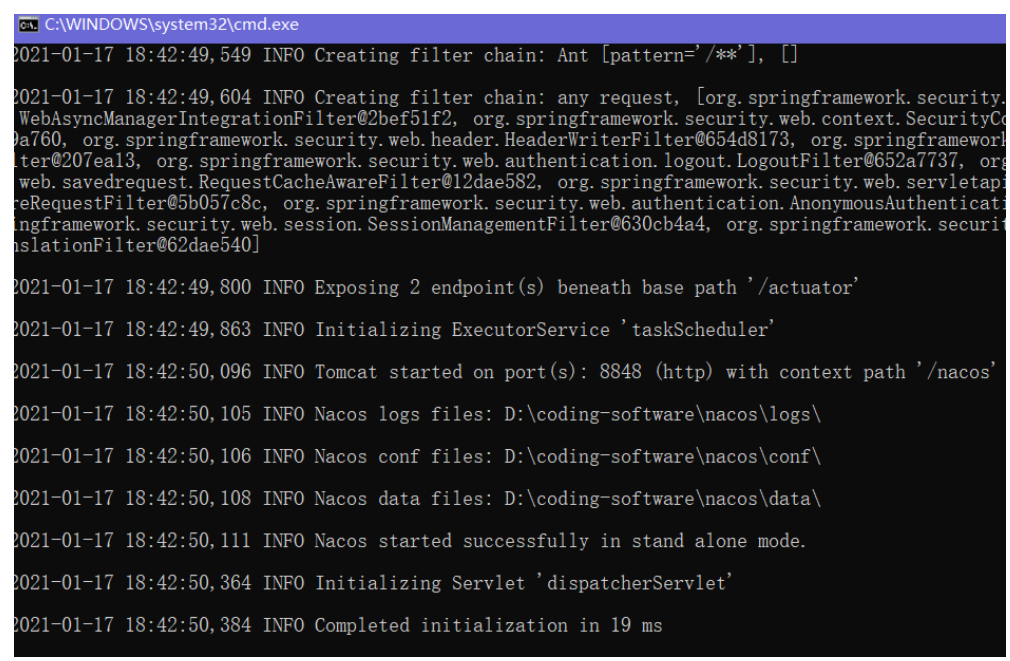Viewport: 1010px width, 661px height.
Task: Click the timestamp 18:42:50,384
Action: pos(188,625)
